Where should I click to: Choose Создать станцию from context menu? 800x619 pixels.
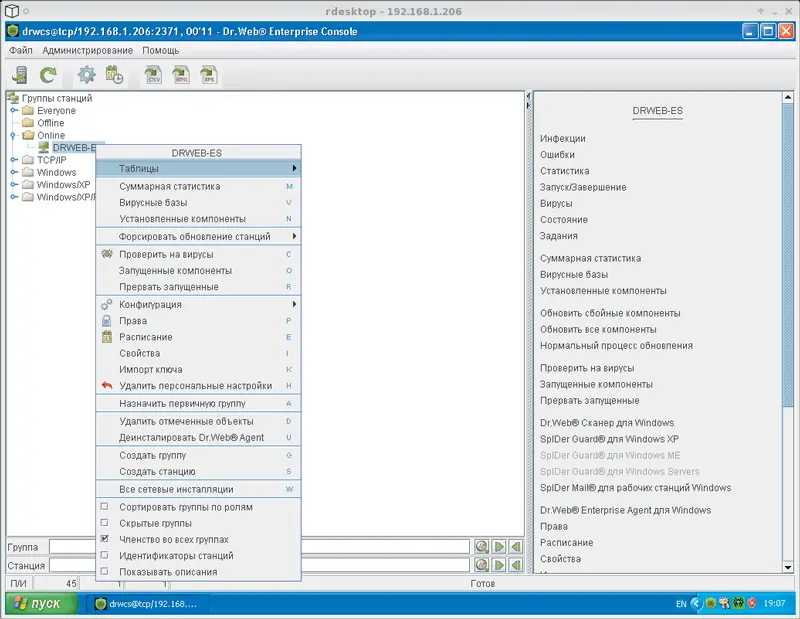click(198, 472)
